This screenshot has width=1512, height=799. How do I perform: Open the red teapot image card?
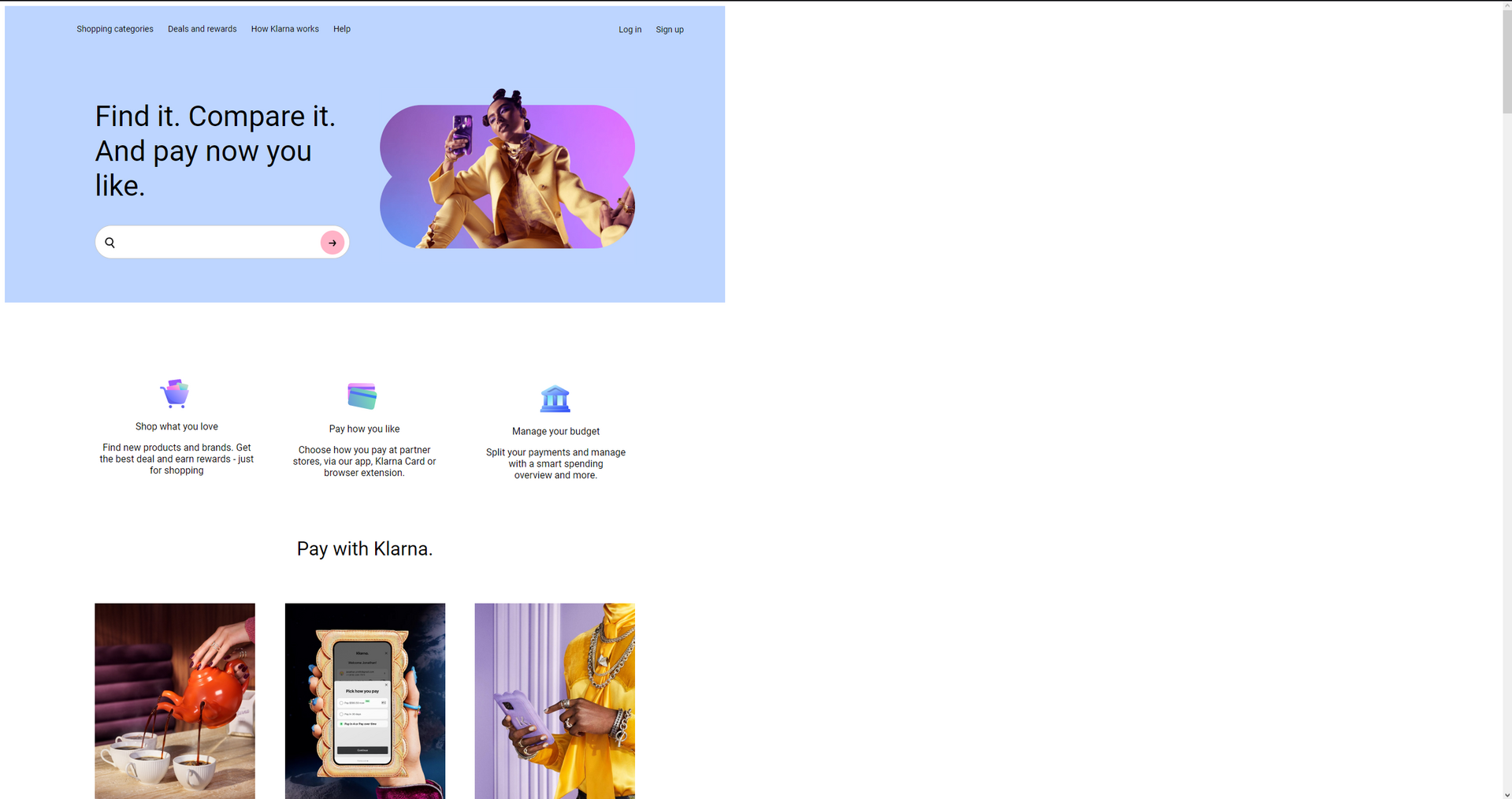[x=175, y=701]
